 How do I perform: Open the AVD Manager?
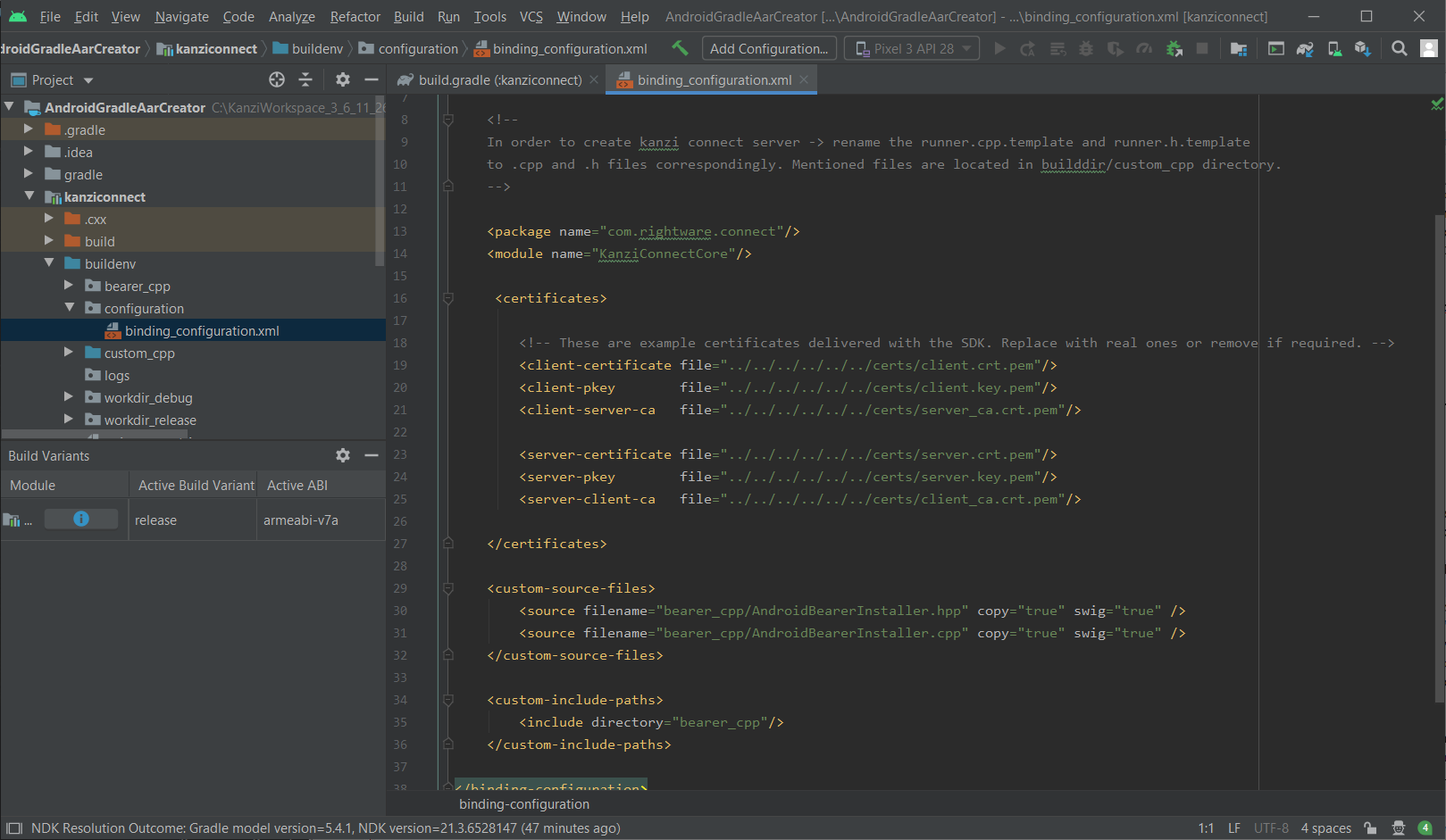1334,48
